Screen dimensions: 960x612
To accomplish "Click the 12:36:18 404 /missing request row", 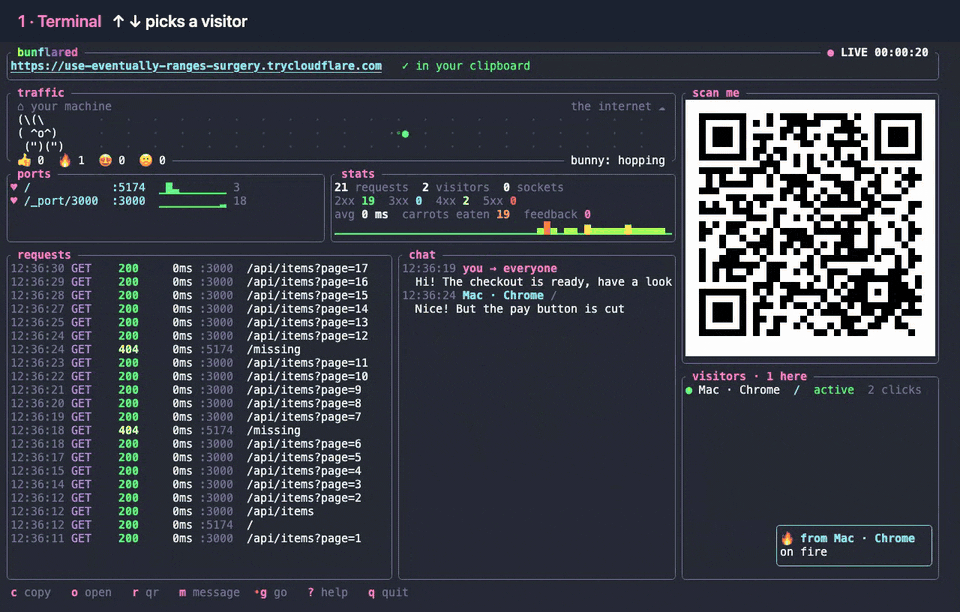I will (x=156, y=430).
